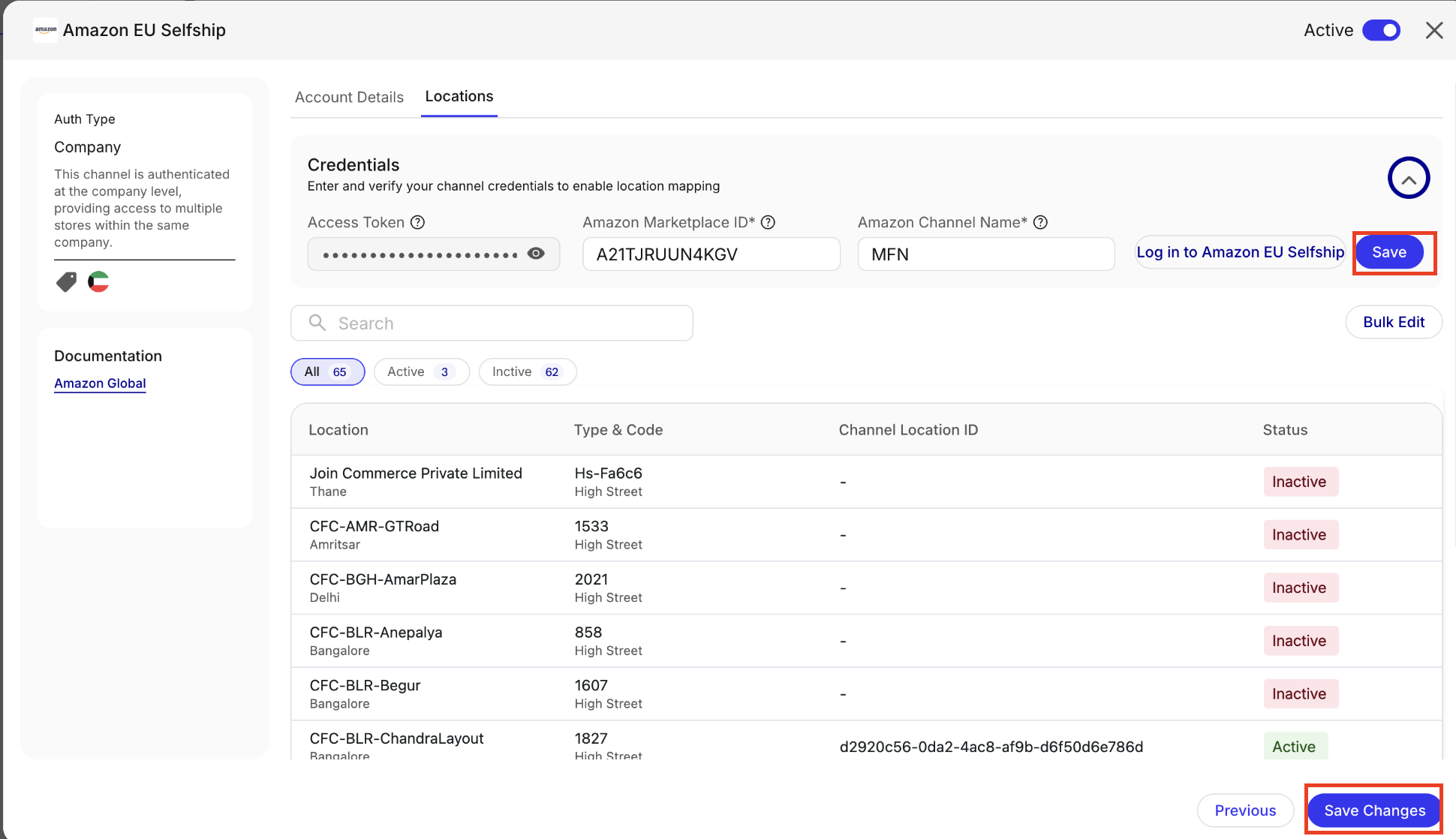Click the Kuwait flag icon
The width and height of the screenshot is (1456, 839).
pos(98,282)
